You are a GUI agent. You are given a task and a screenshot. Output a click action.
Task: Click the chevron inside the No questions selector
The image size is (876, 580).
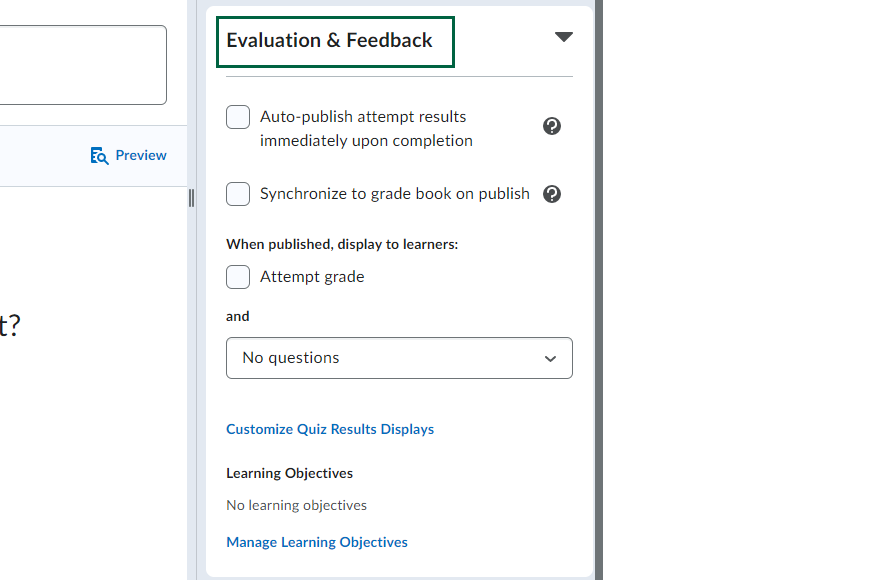550,358
